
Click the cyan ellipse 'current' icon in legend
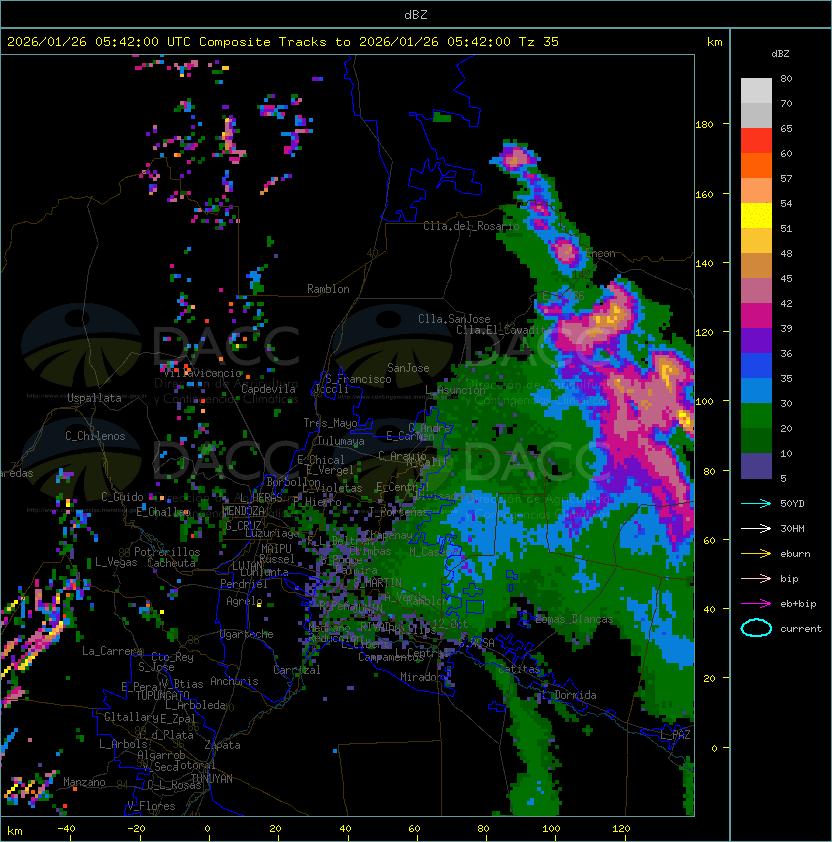[756, 628]
